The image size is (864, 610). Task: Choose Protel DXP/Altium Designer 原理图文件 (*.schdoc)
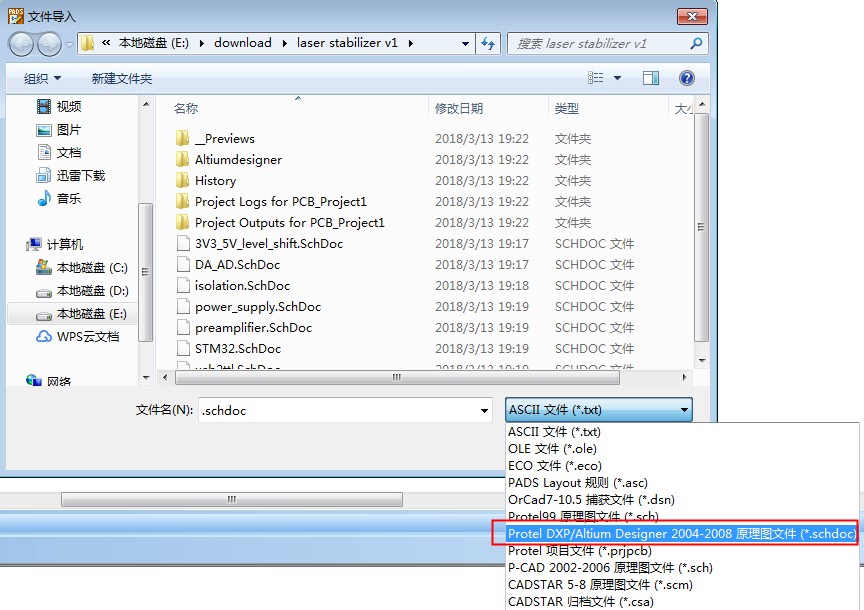[x=682, y=533]
